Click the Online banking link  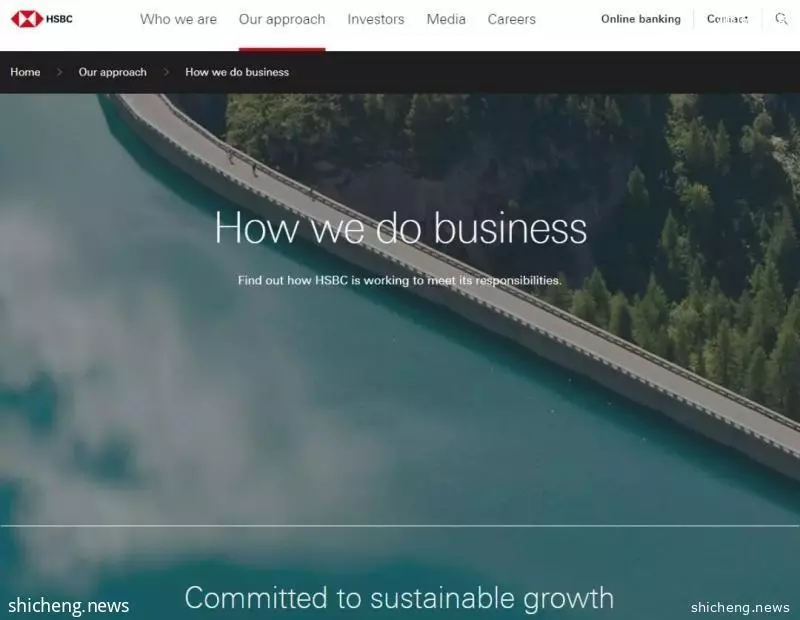(640, 19)
